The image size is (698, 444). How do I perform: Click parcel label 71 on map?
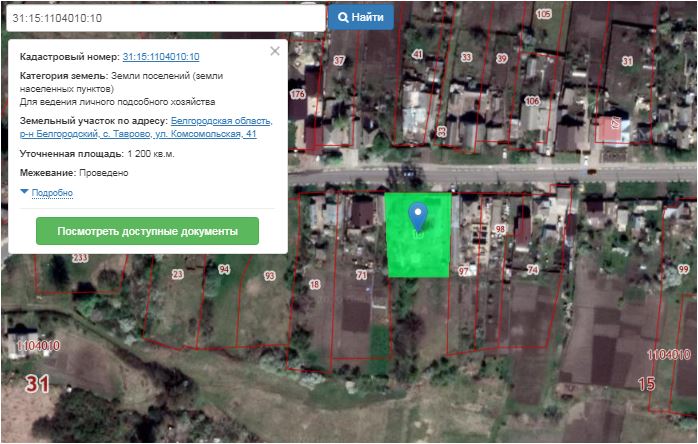[x=361, y=275]
